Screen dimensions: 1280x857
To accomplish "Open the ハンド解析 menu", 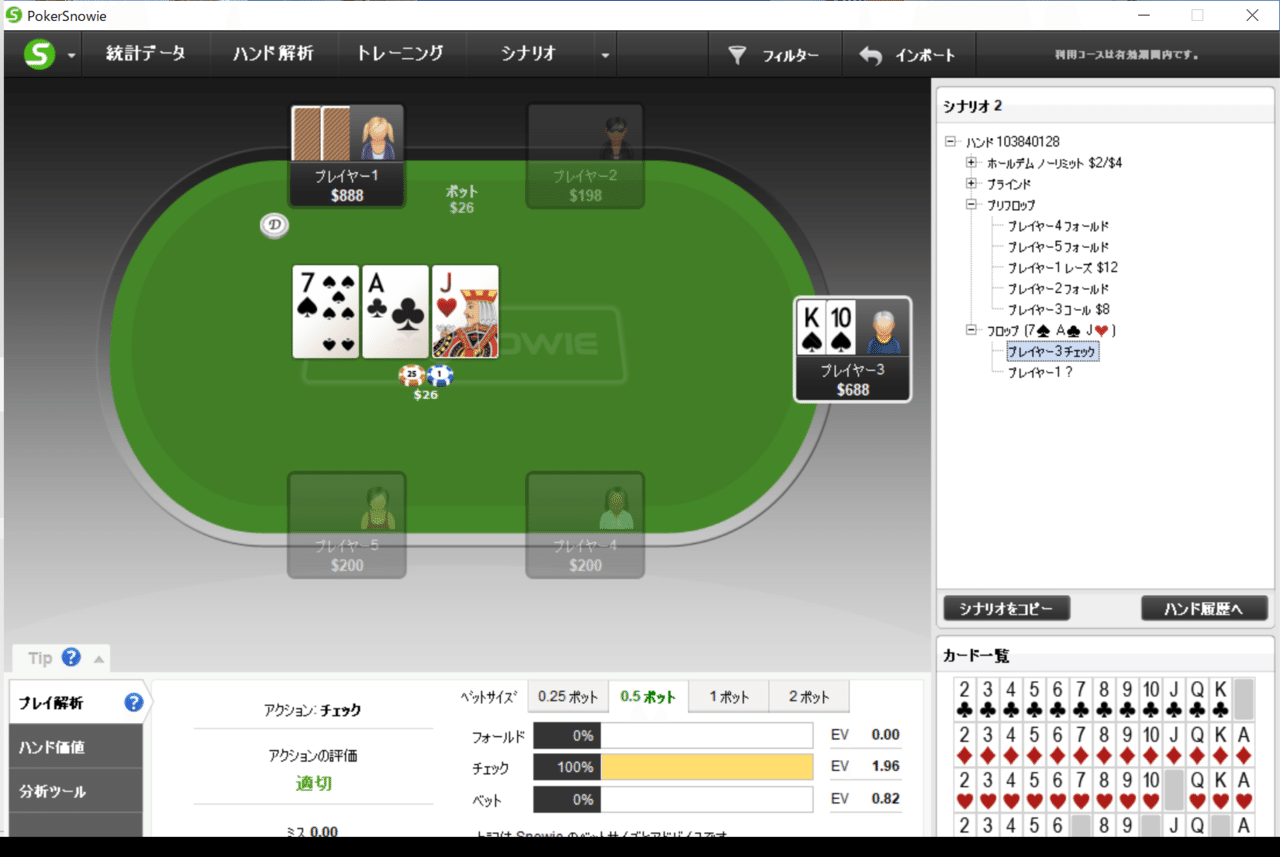I will click(273, 54).
